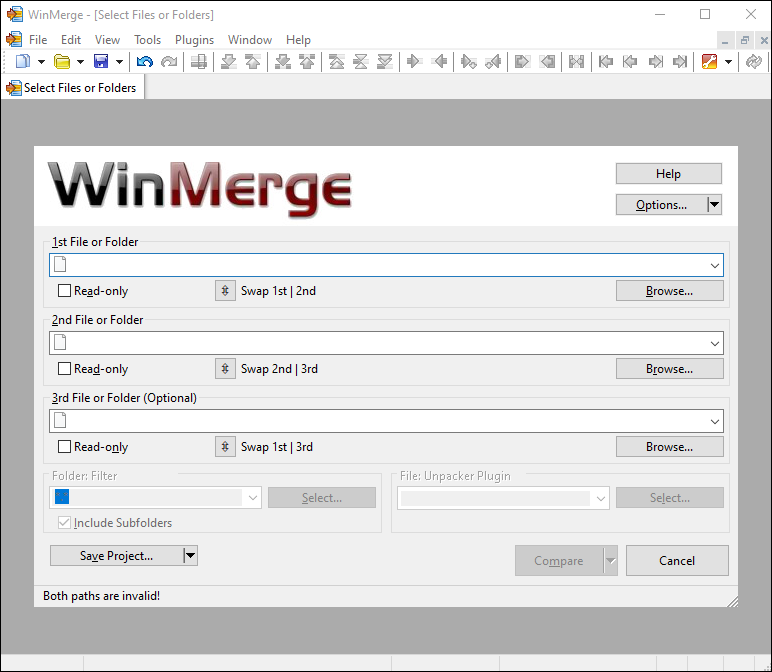The width and height of the screenshot is (772, 672).
Task: Open the Compare button dropdown arrow
Action: pyautogui.click(x=611, y=560)
